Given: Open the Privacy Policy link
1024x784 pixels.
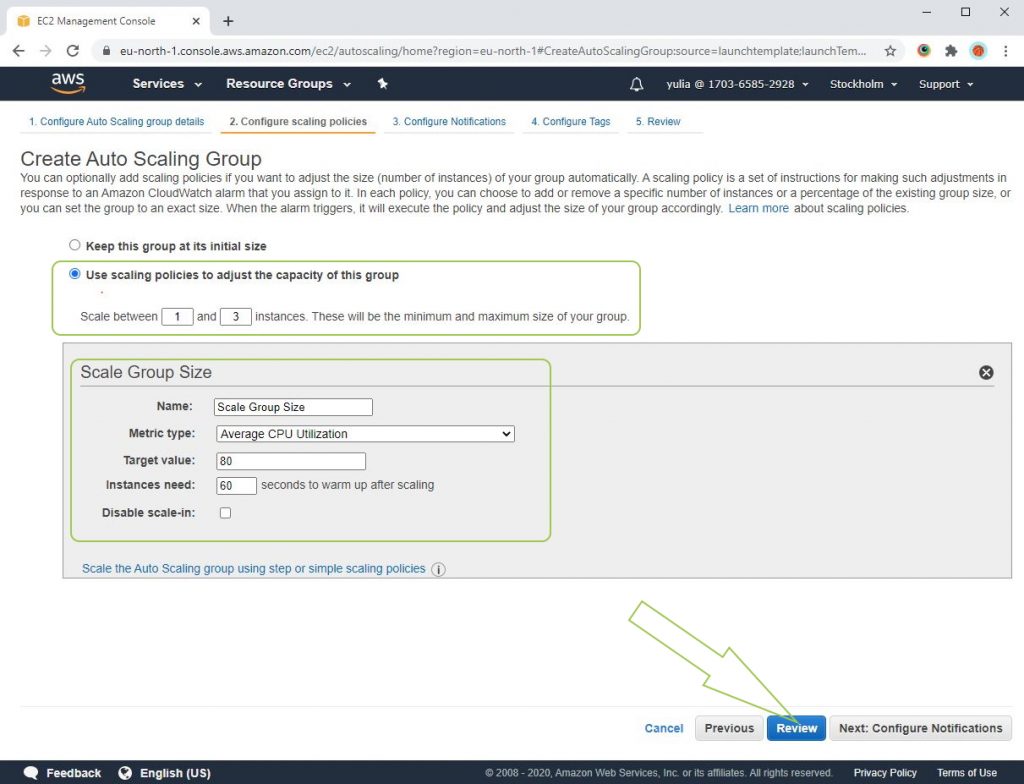Looking at the screenshot, I should tap(885, 773).
